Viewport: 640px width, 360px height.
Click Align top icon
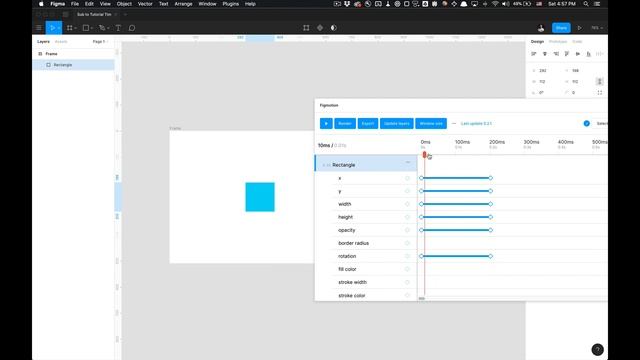tap(567, 54)
